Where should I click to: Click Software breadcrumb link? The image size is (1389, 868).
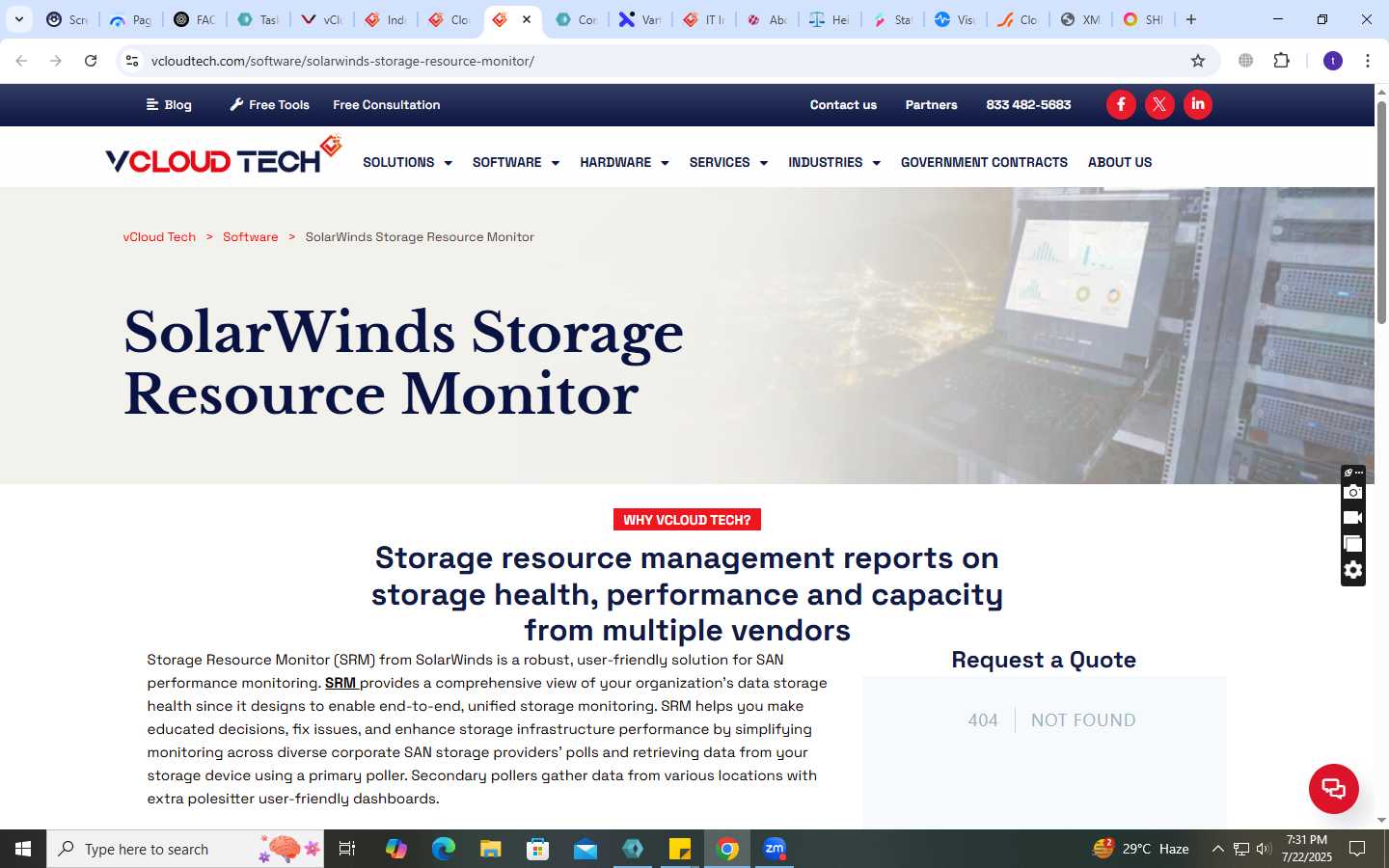[250, 237]
